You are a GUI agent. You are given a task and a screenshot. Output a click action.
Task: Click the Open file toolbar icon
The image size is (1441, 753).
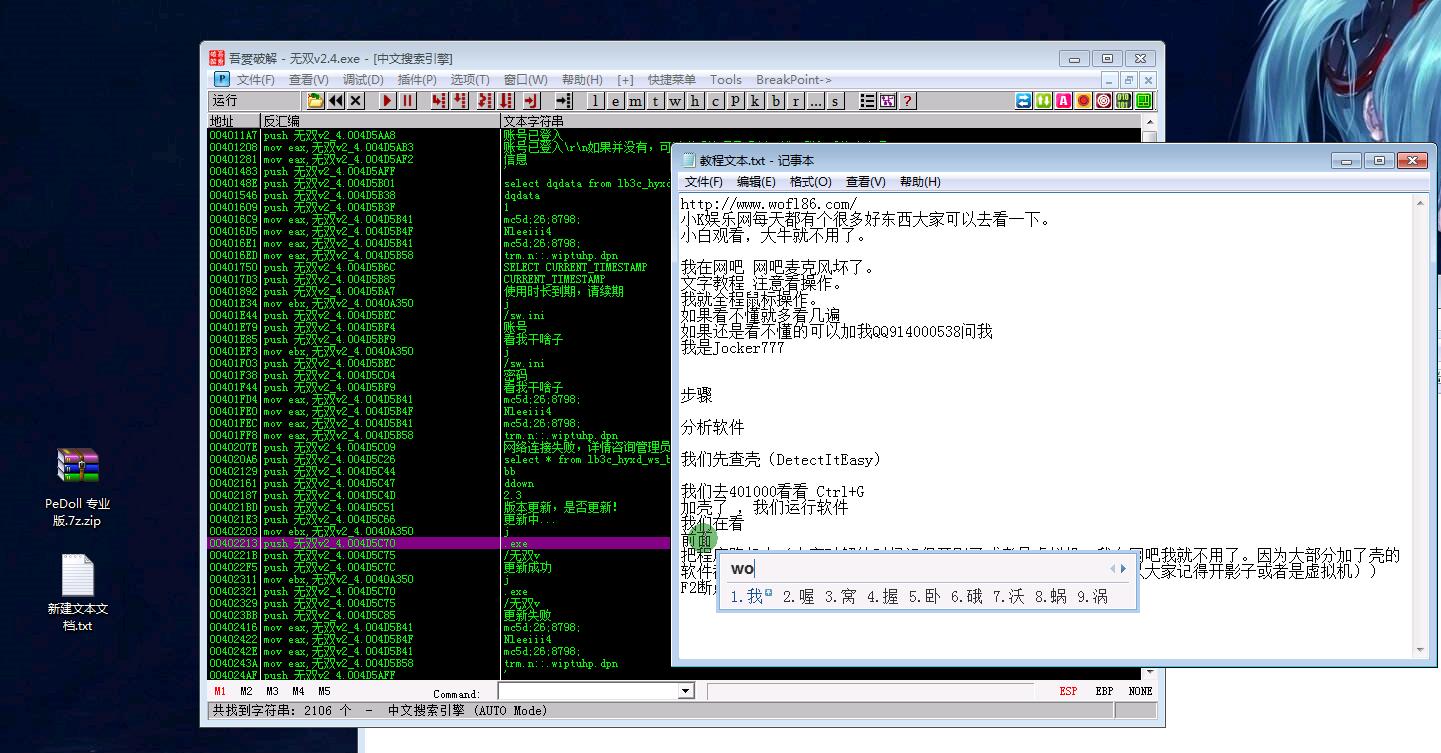(315, 101)
